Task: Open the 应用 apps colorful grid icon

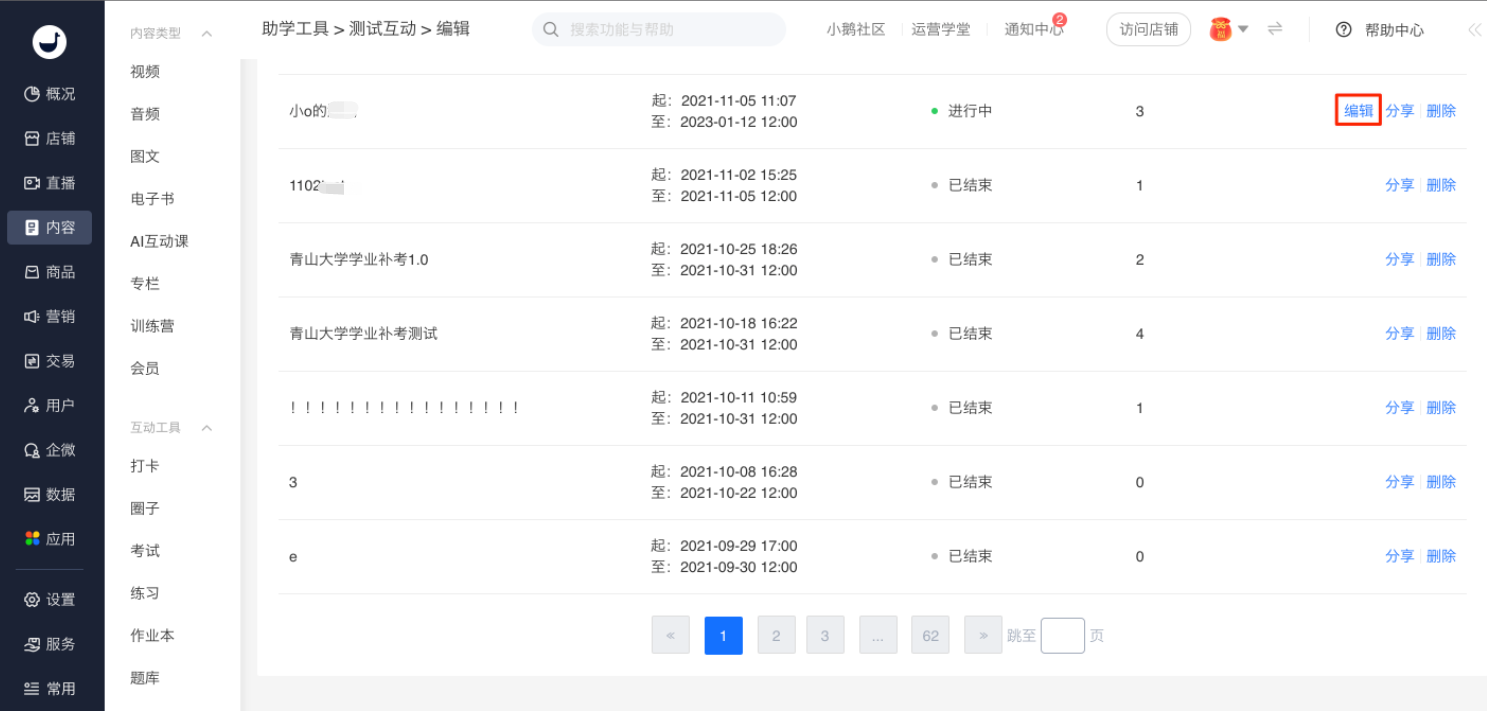Action: [32, 539]
